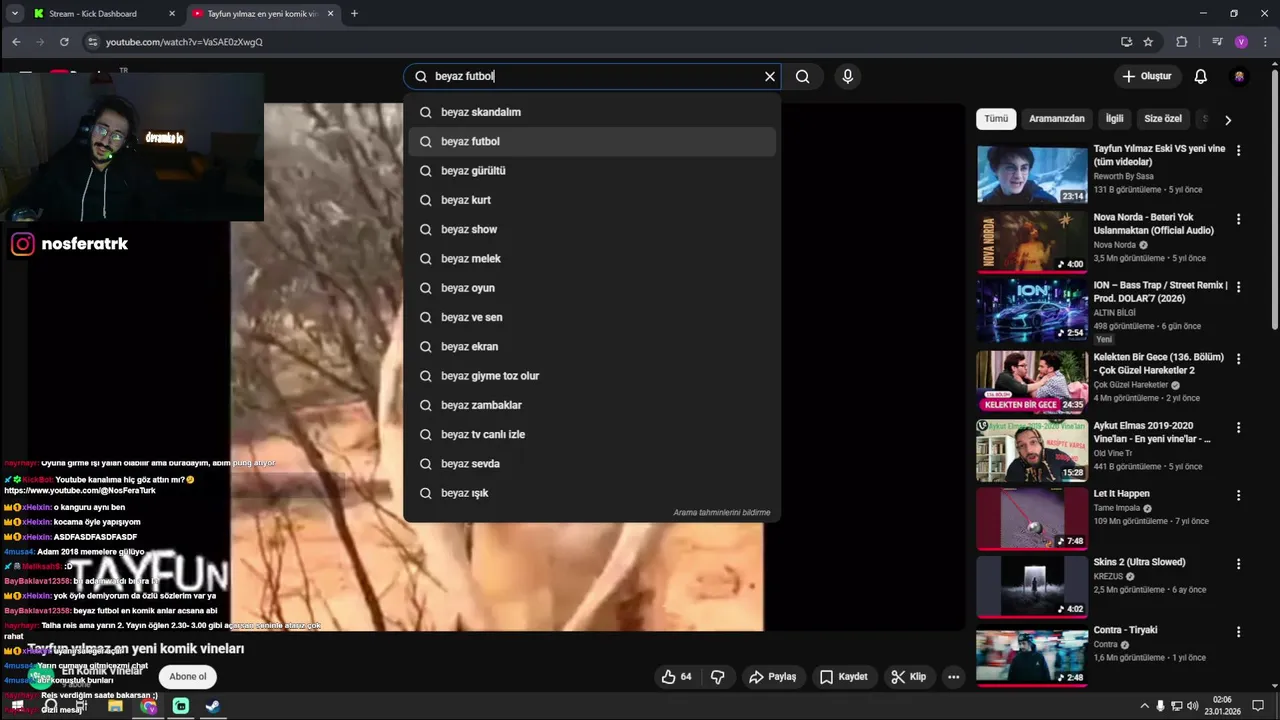
Task: Open Nova Norda - Beteri Yok video title
Action: (x=1154, y=224)
